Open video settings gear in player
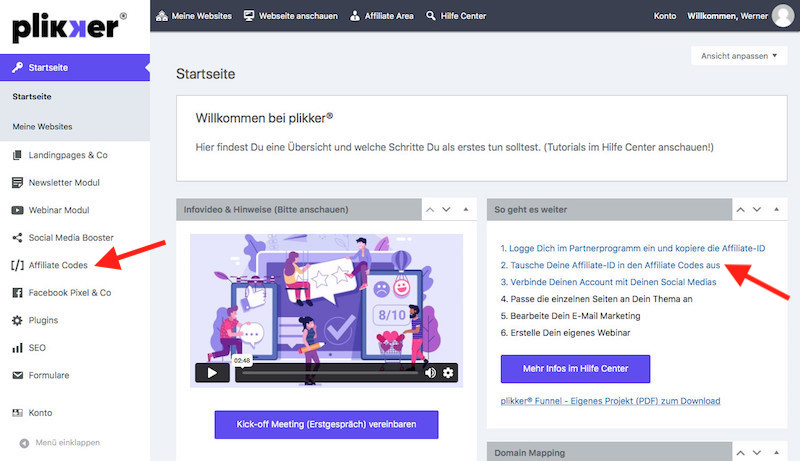Image resolution: width=800 pixels, height=461 pixels. 448,373
